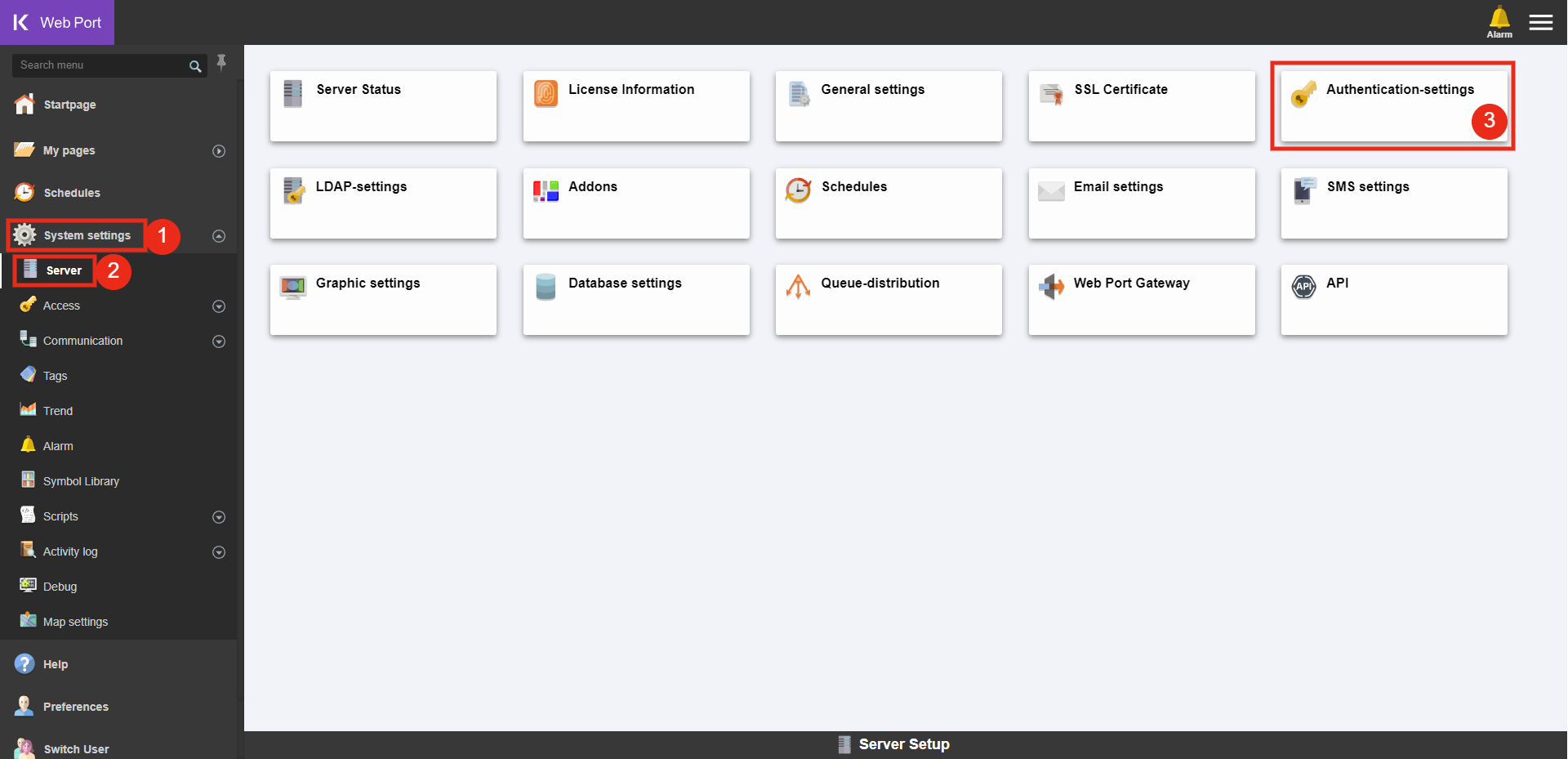Open the Database settings tile
This screenshot has height=759, width=1568.
coord(636,300)
